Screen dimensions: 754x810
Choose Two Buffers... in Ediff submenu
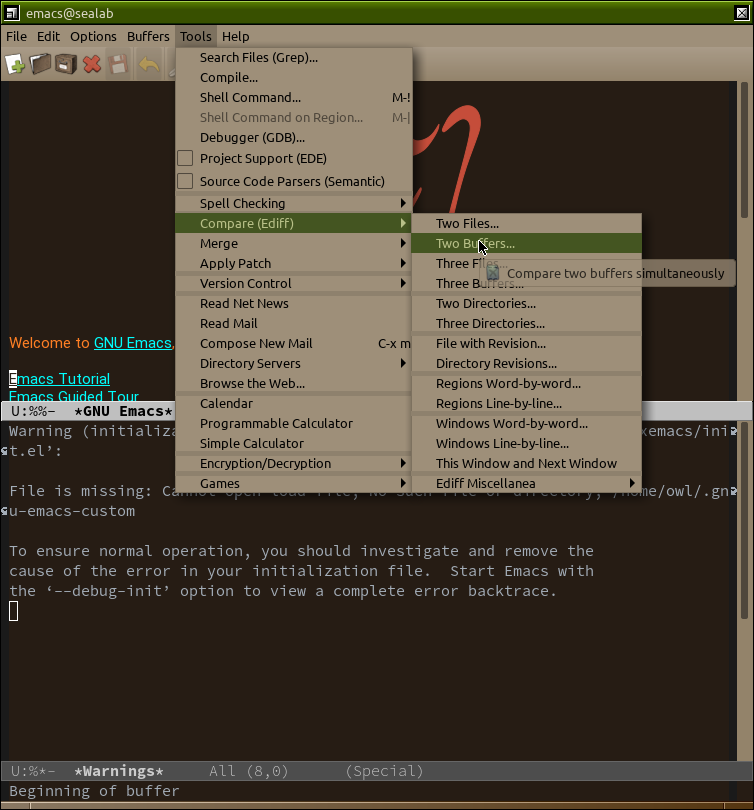[x=526, y=243]
